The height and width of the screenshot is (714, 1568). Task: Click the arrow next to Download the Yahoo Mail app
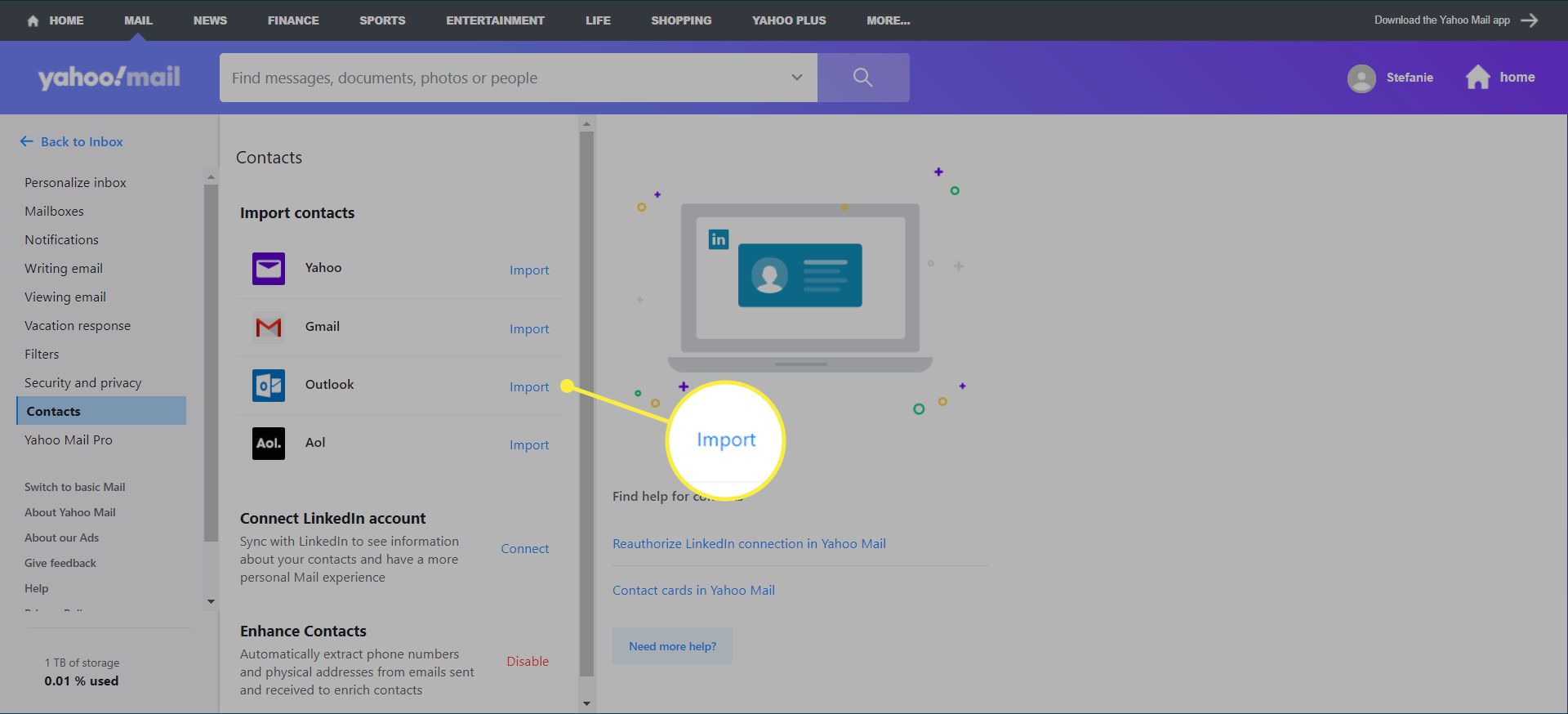pos(1530,20)
